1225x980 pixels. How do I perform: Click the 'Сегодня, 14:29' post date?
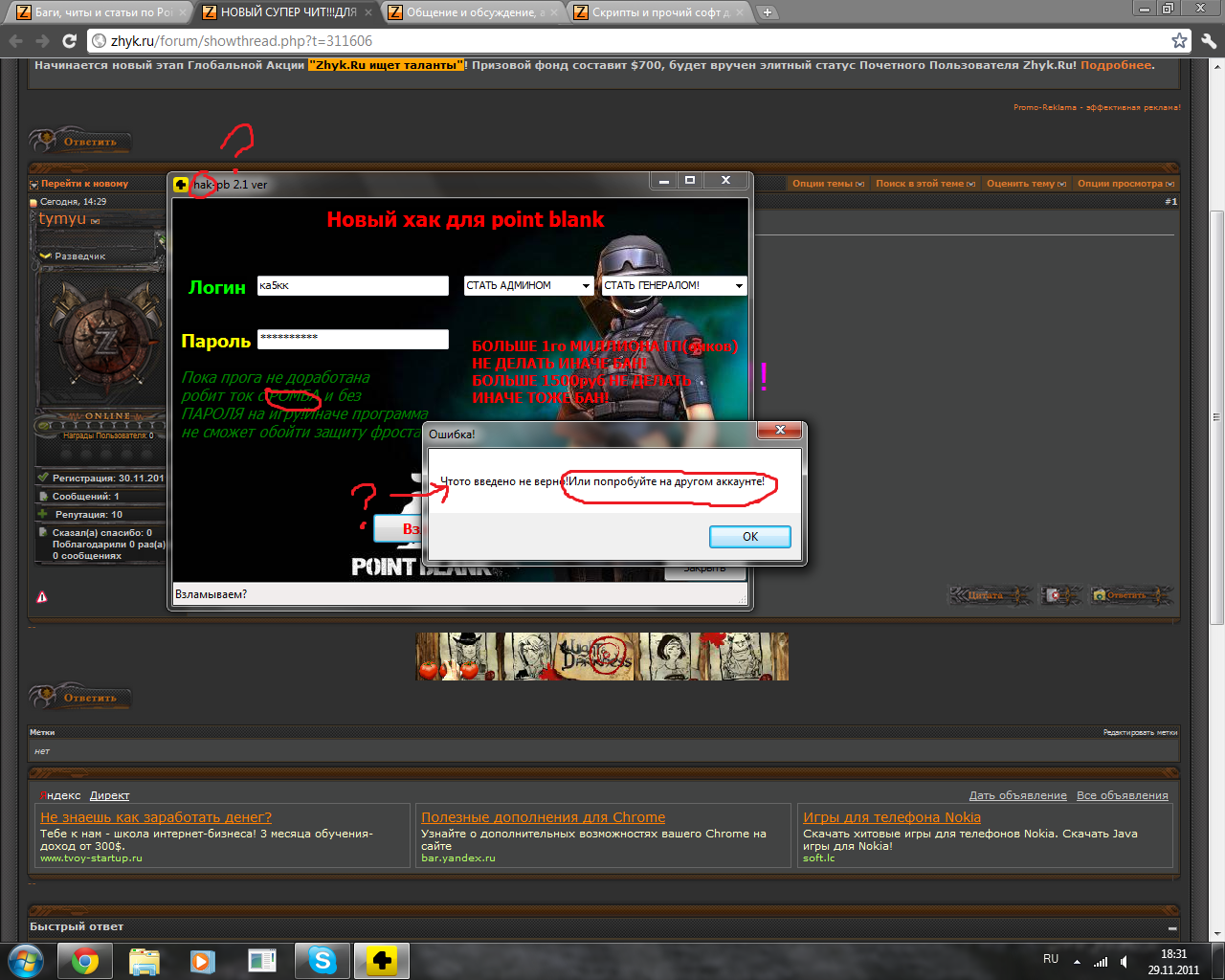[73, 202]
